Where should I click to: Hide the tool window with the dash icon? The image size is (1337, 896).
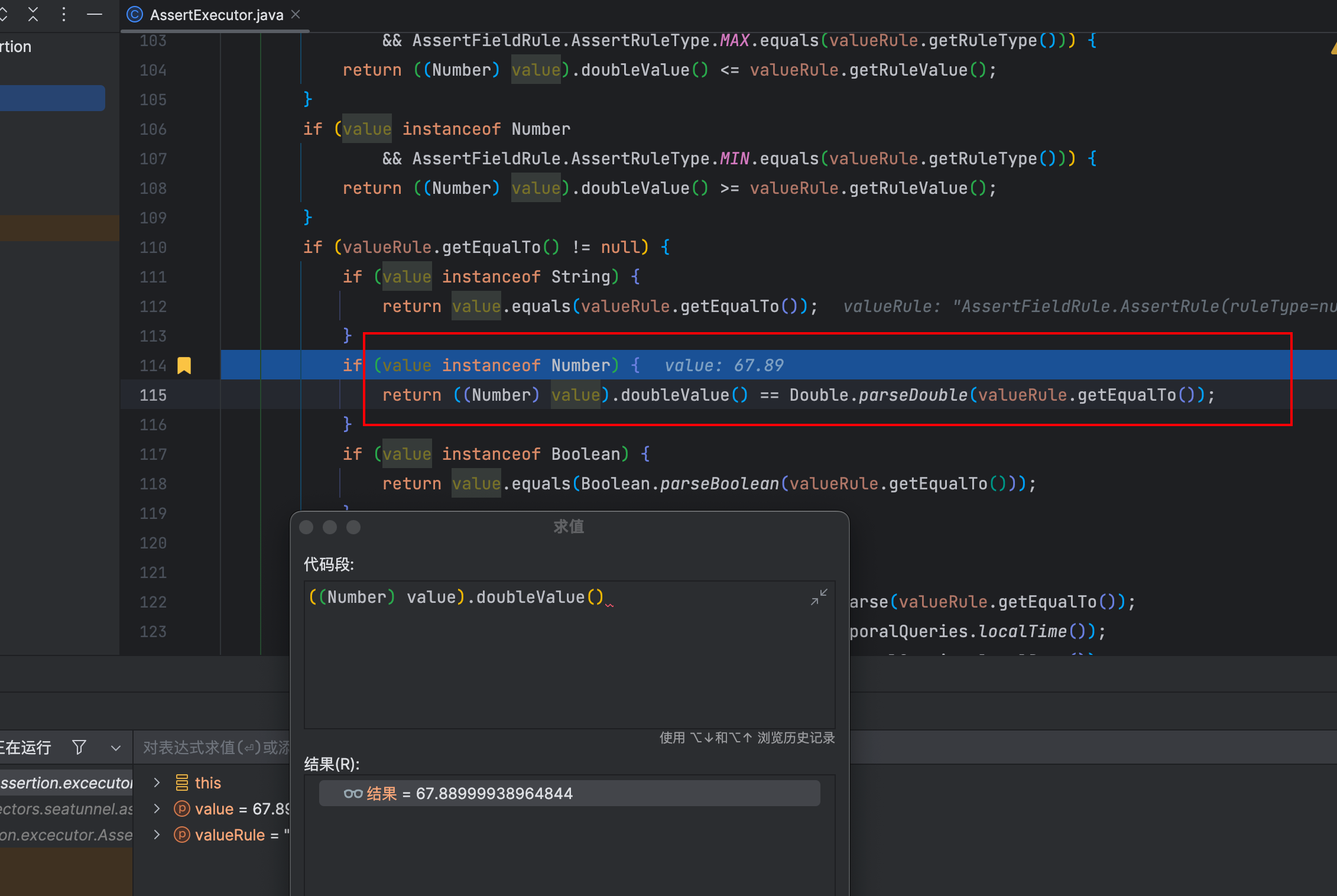[x=95, y=14]
